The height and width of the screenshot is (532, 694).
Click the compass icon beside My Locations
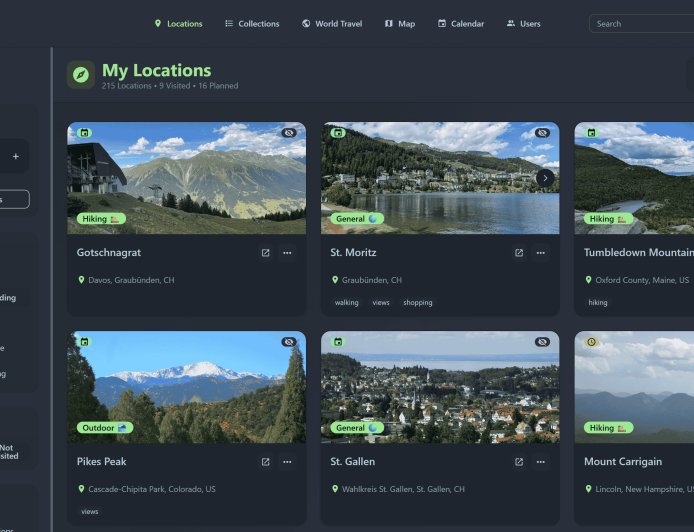pos(81,75)
